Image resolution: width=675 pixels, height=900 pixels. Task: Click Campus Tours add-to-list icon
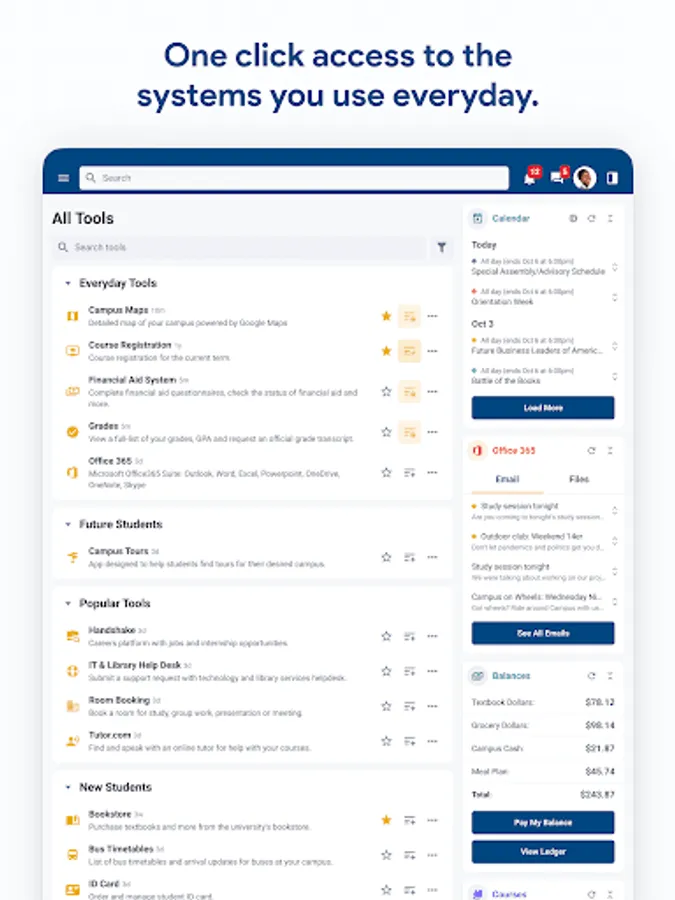tap(409, 557)
